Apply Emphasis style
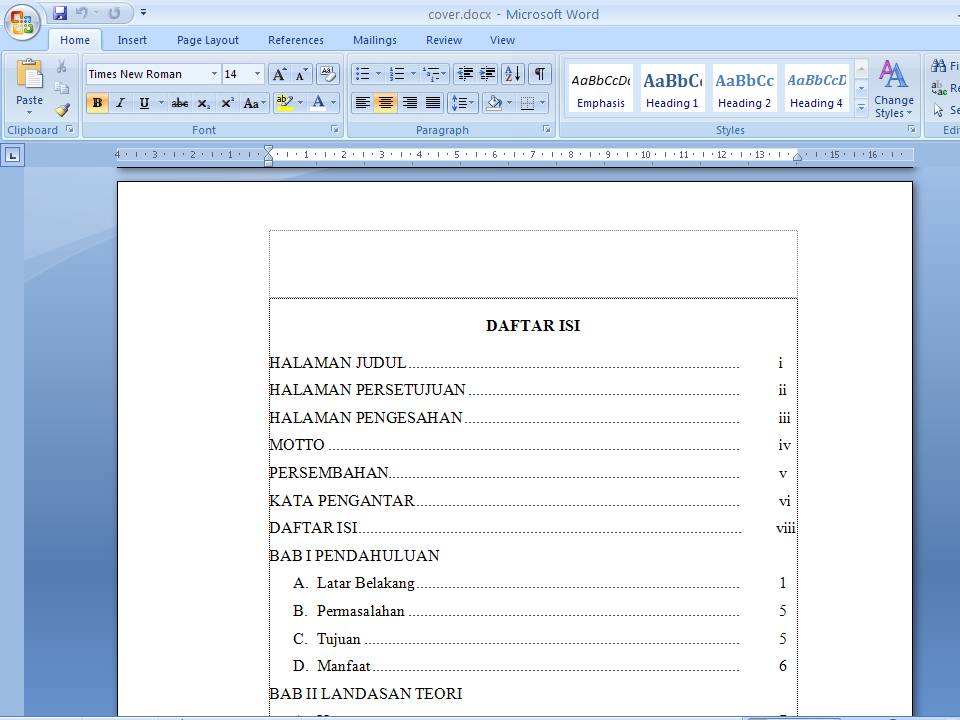Image resolution: width=960 pixels, height=720 pixels. click(601, 88)
